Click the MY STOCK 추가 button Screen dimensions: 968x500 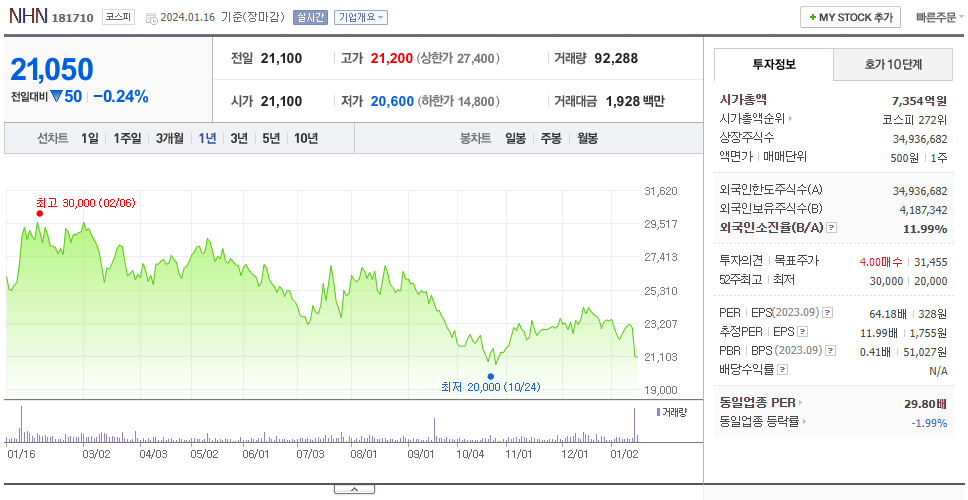[x=850, y=17]
